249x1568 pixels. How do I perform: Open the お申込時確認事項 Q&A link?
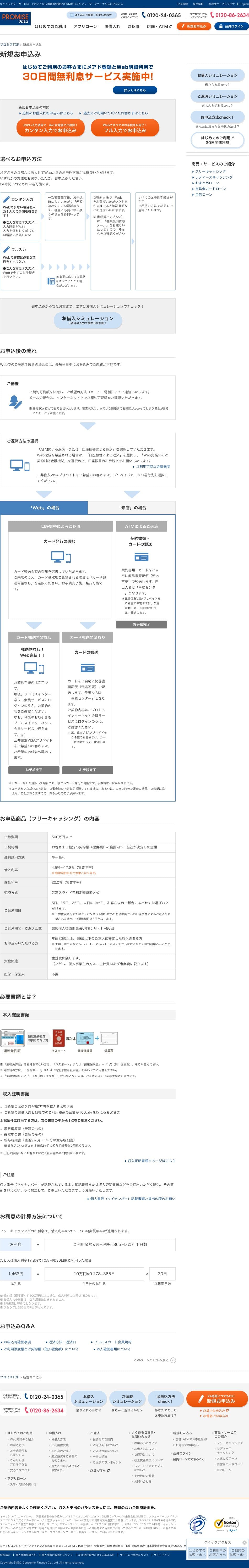click(x=17, y=1342)
